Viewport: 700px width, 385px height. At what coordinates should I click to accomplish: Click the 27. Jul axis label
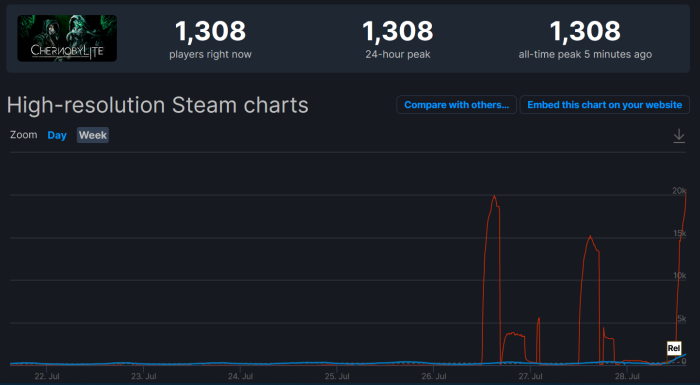tap(530, 377)
